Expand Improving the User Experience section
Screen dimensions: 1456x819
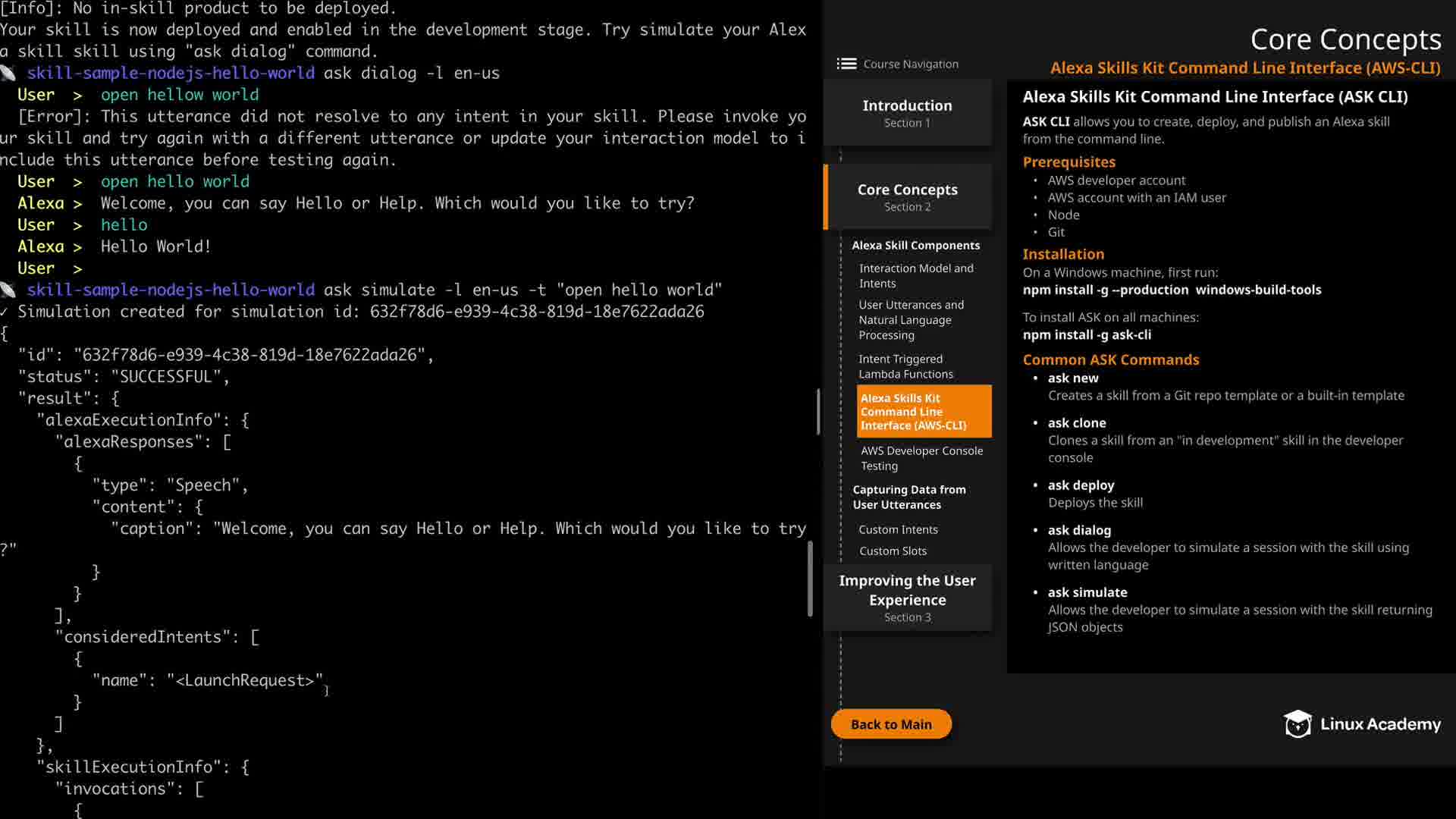(x=907, y=598)
